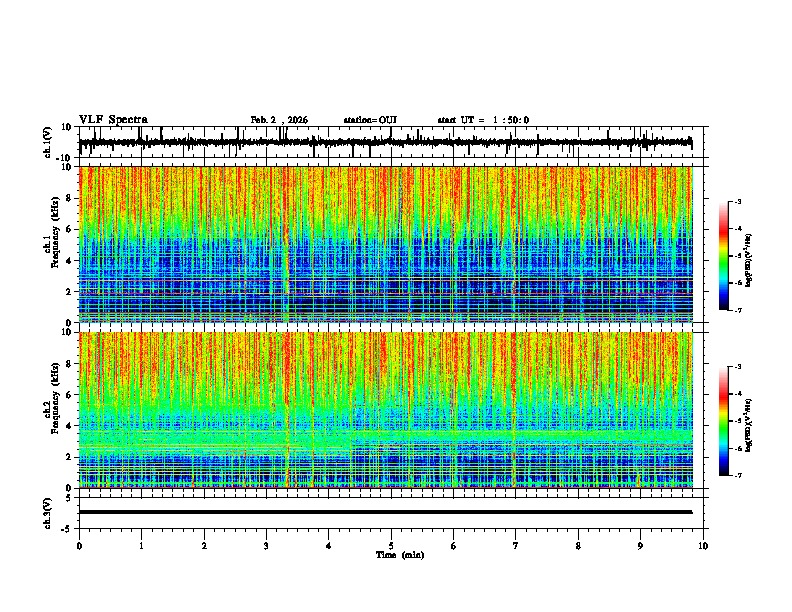Click the ch.2 spectrogram color scale bar
Viewport: 792px width, 612px height.
[x=724, y=421]
